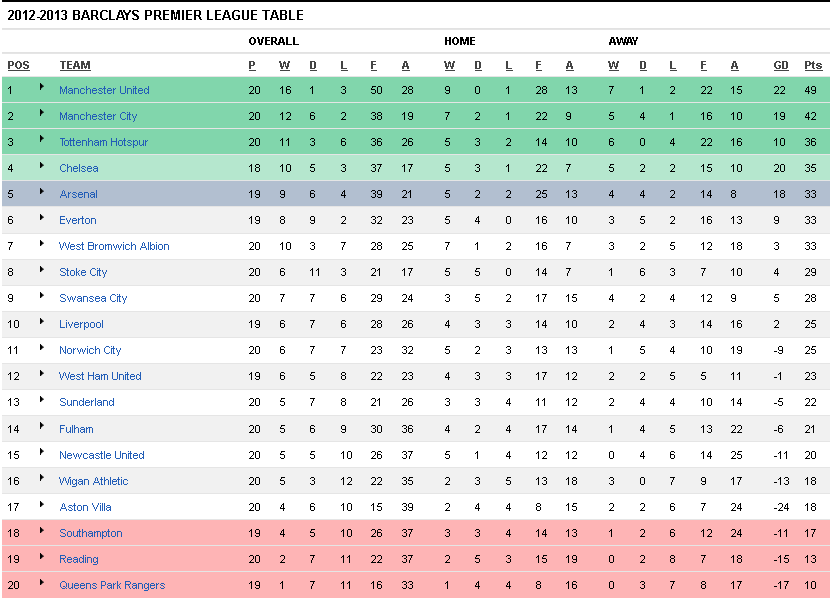830x598 pixels.
Task: Sort table by POS column header
Action: [x=19, y=65]
